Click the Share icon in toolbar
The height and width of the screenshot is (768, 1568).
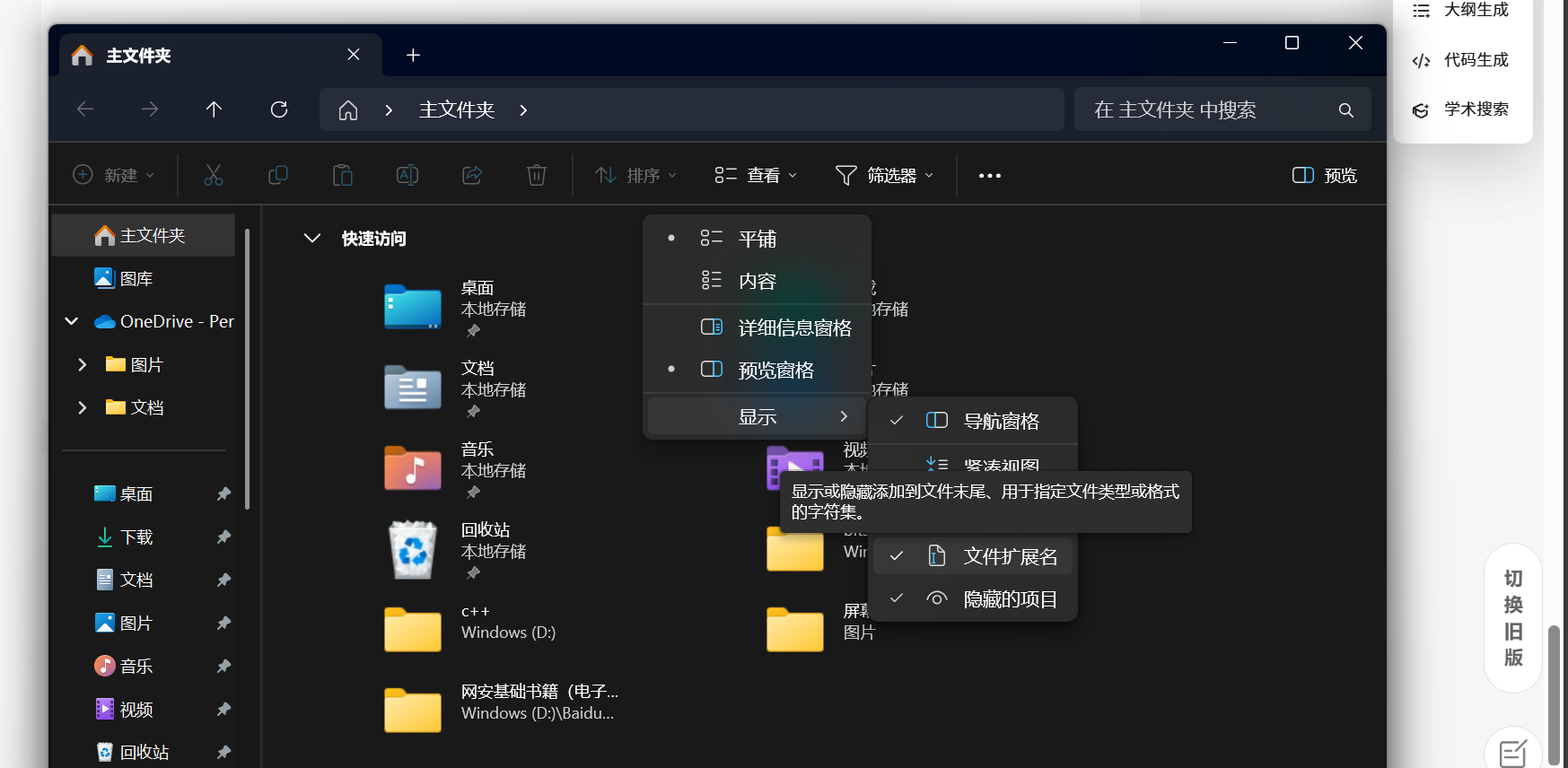472,175
